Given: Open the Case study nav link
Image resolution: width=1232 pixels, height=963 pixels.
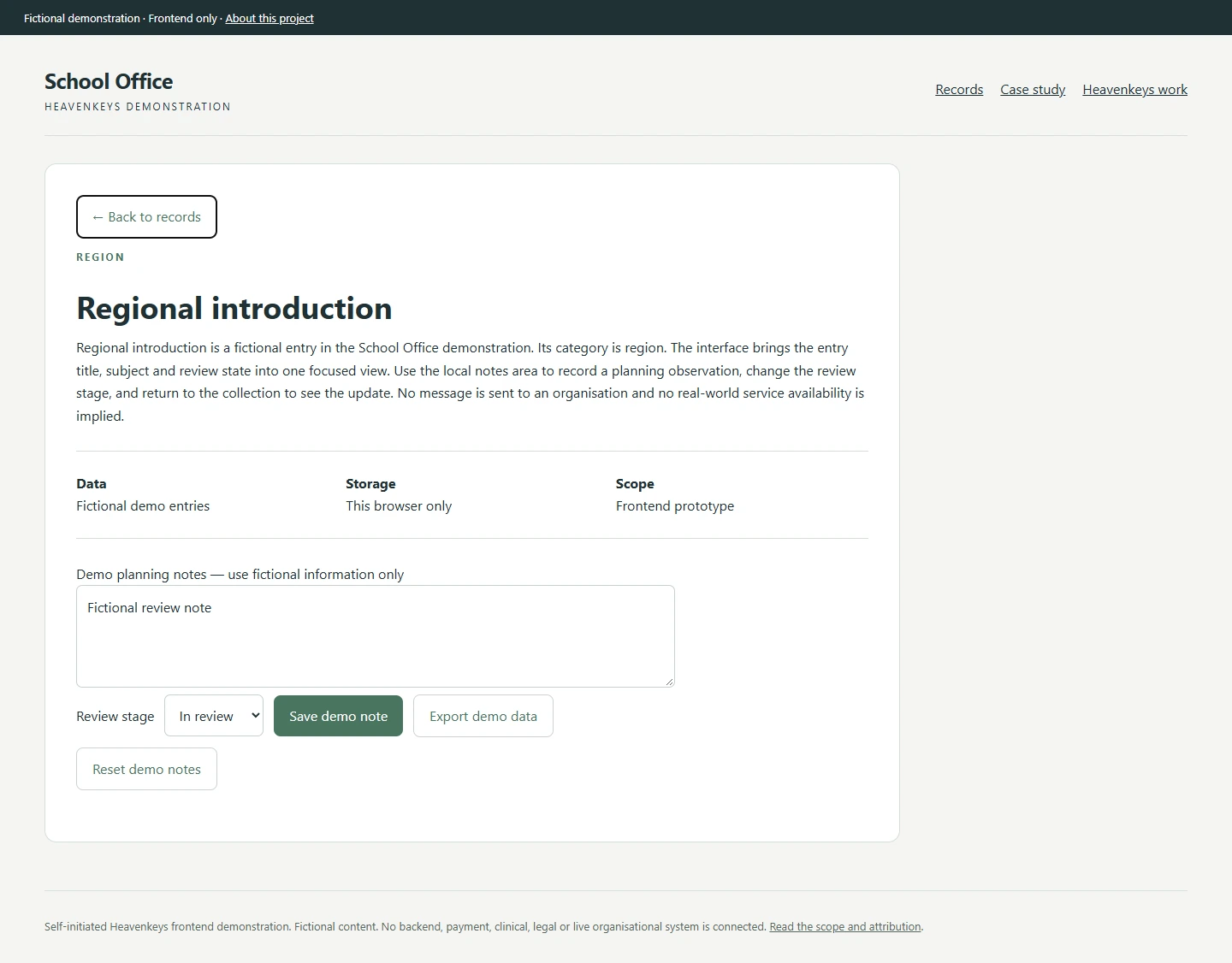Looking at the screenshot, I should click(1033, 90).
